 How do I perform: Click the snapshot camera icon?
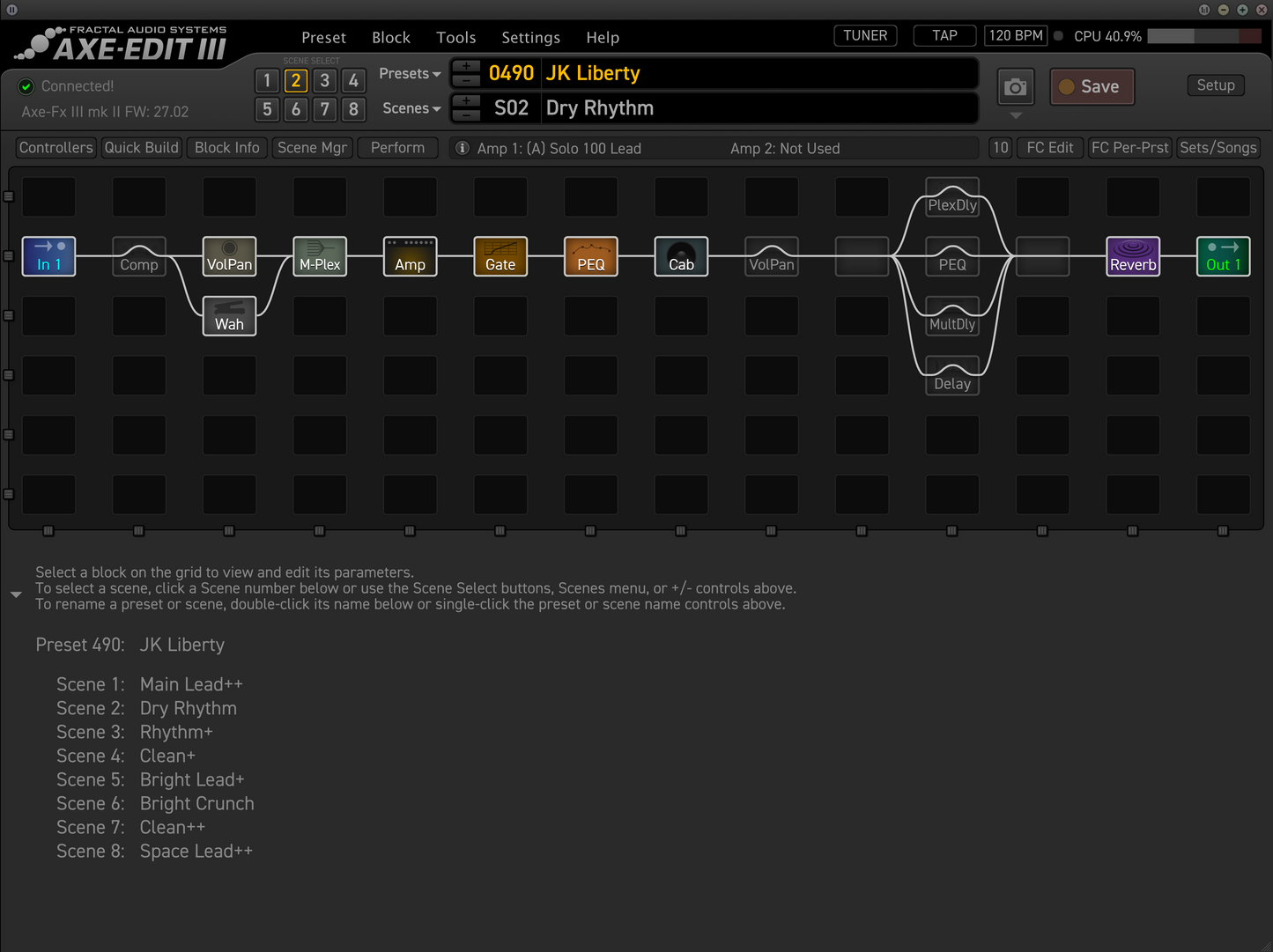1015,86
